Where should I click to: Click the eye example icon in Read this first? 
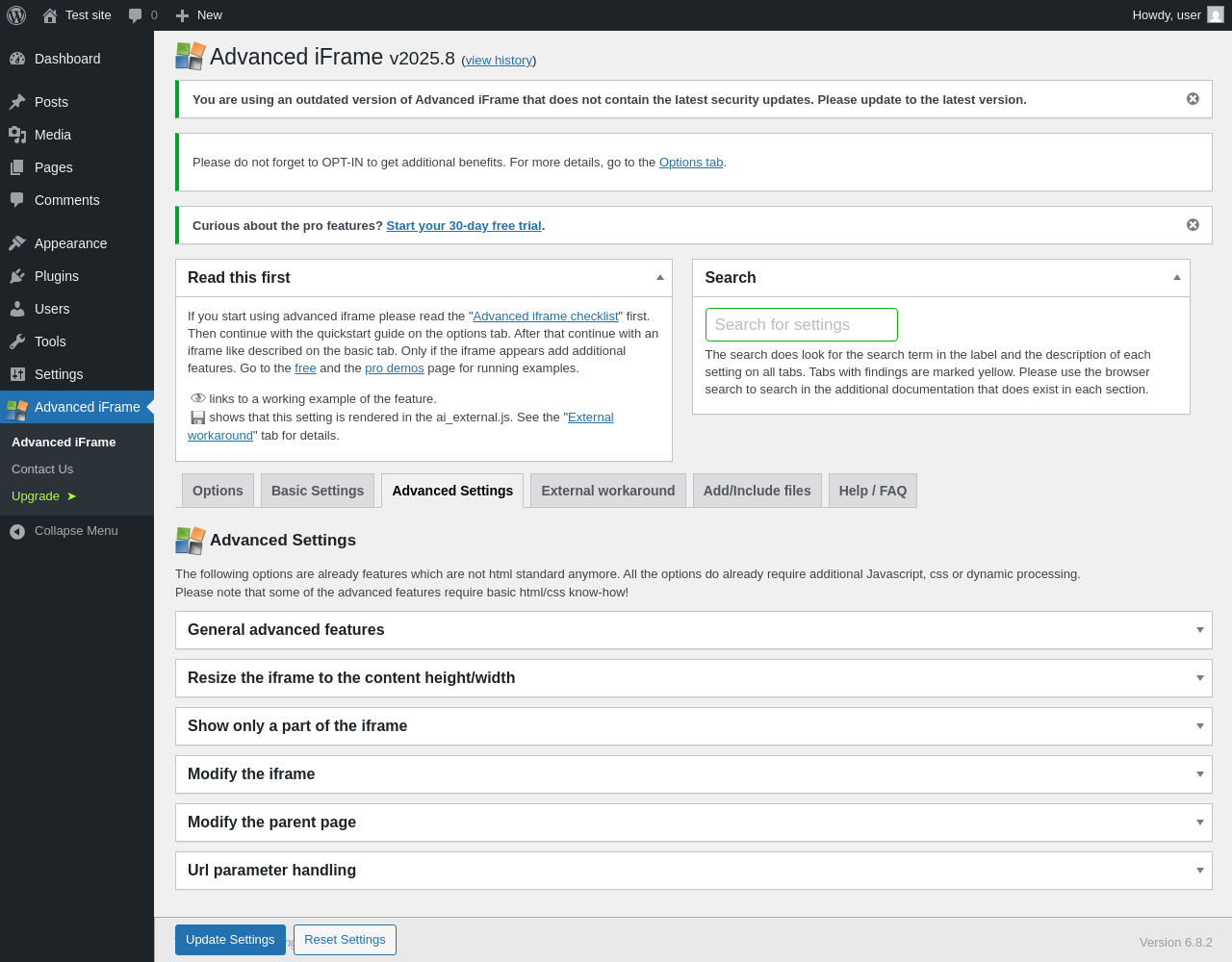[198, 398]
